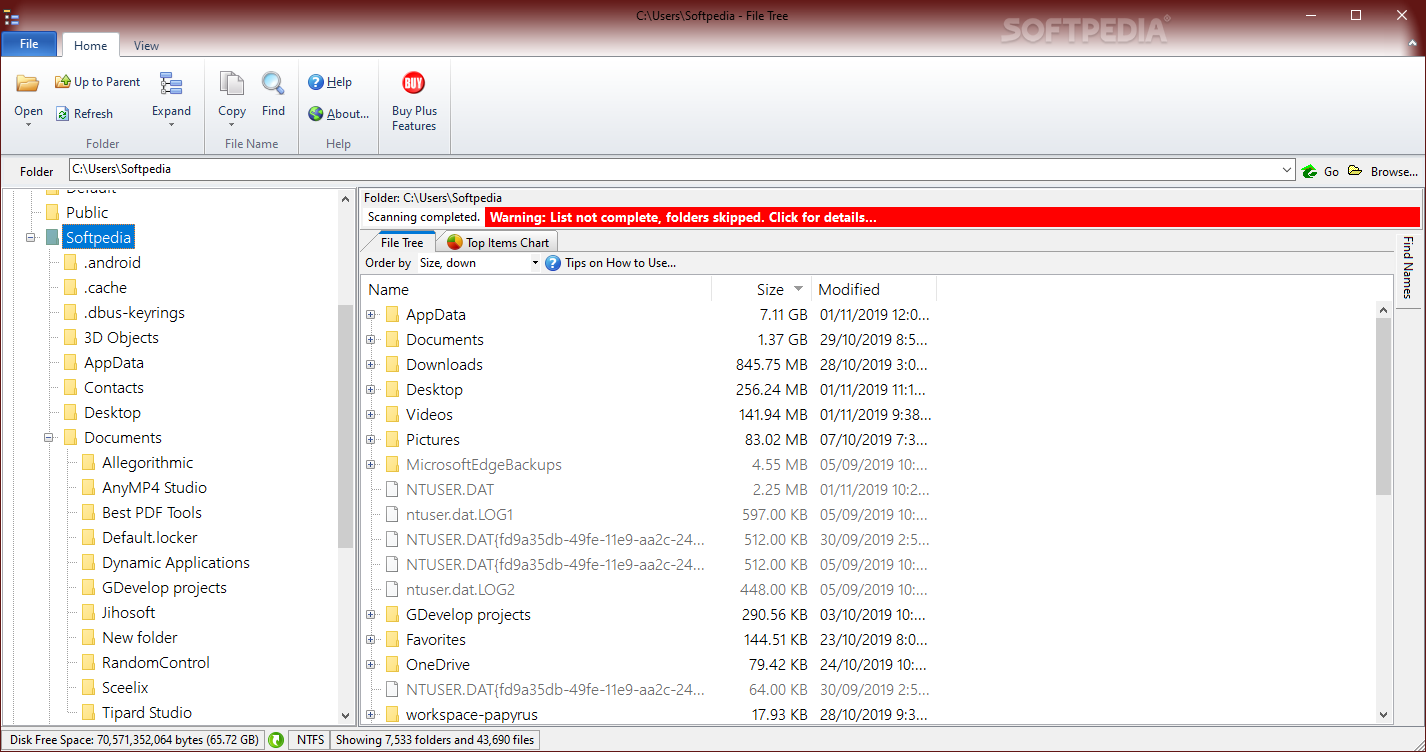The width and height of the screenshot is (1426, 752).
Task: Open the About globe icon
Action: click(x=316, y=114)
